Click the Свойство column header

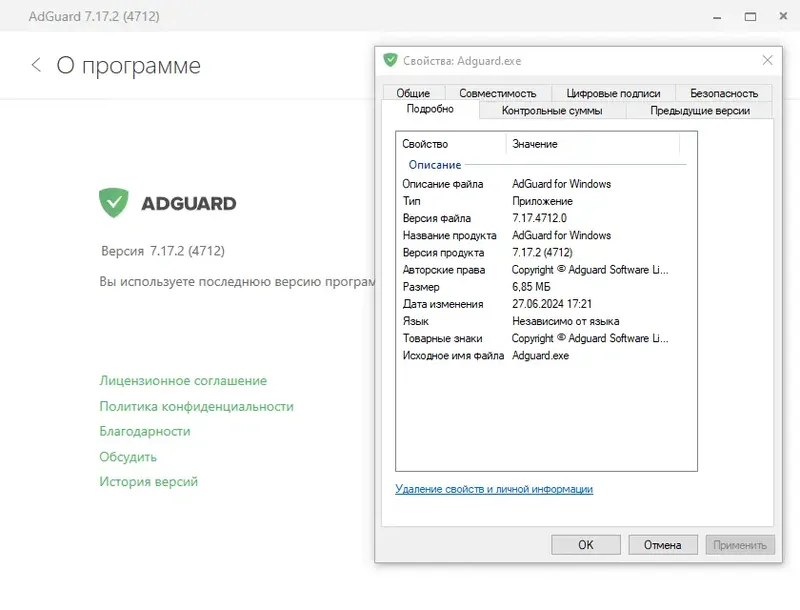[452, 144]
